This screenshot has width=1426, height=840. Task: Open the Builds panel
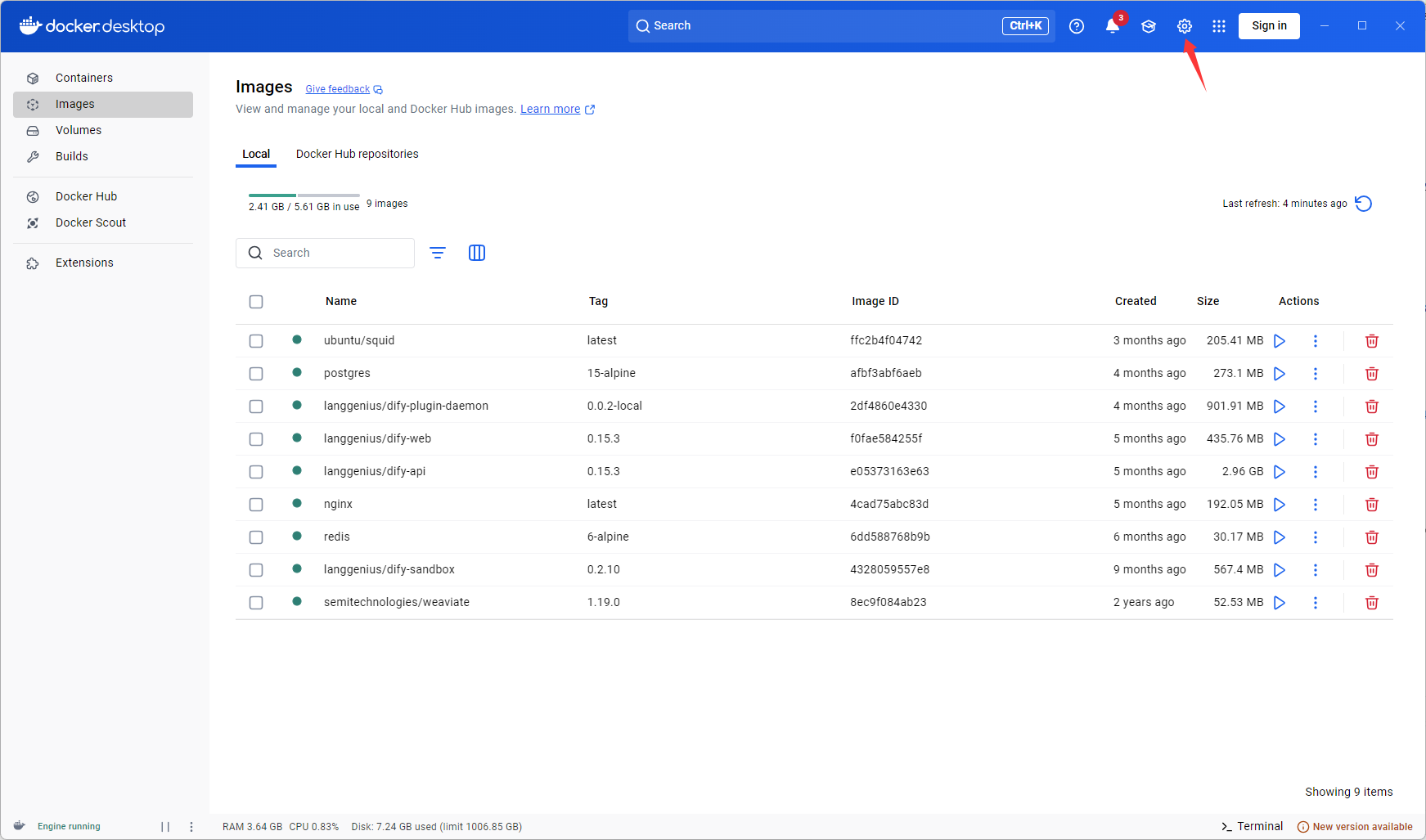(73, 156)
